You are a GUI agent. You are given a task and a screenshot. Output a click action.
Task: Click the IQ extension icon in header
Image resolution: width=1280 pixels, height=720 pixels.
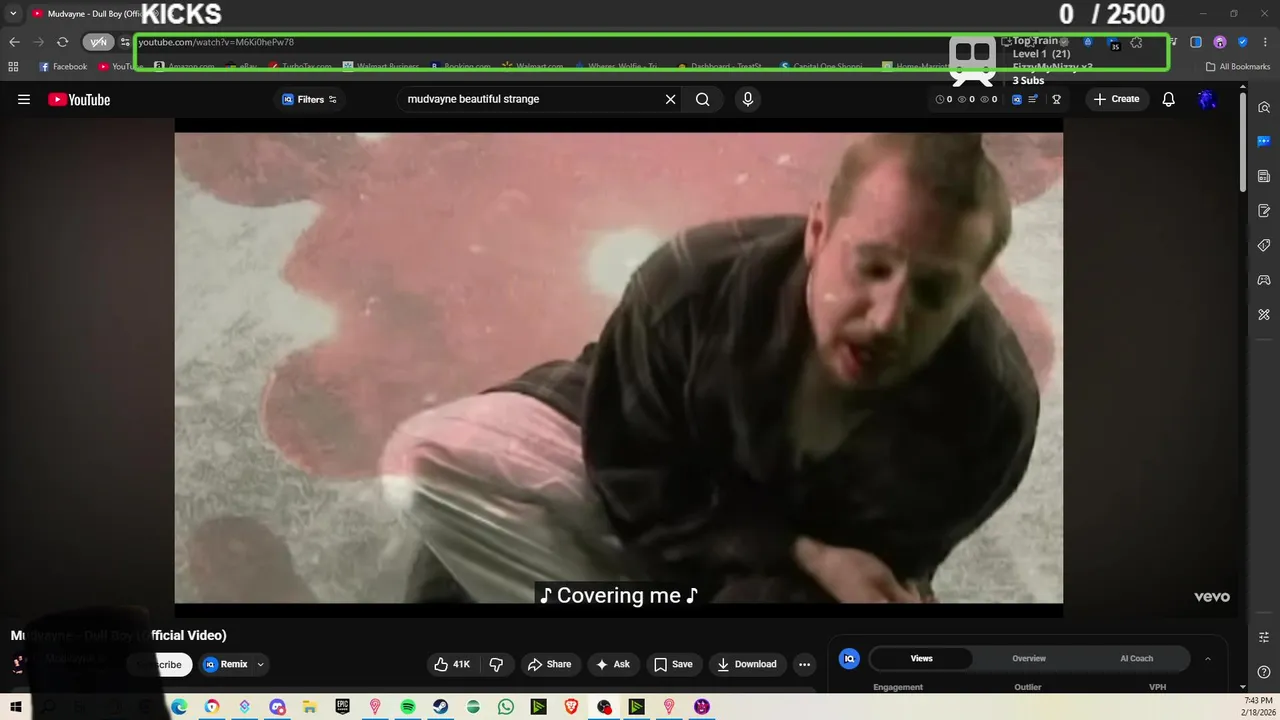click(x=1017, y=99)
